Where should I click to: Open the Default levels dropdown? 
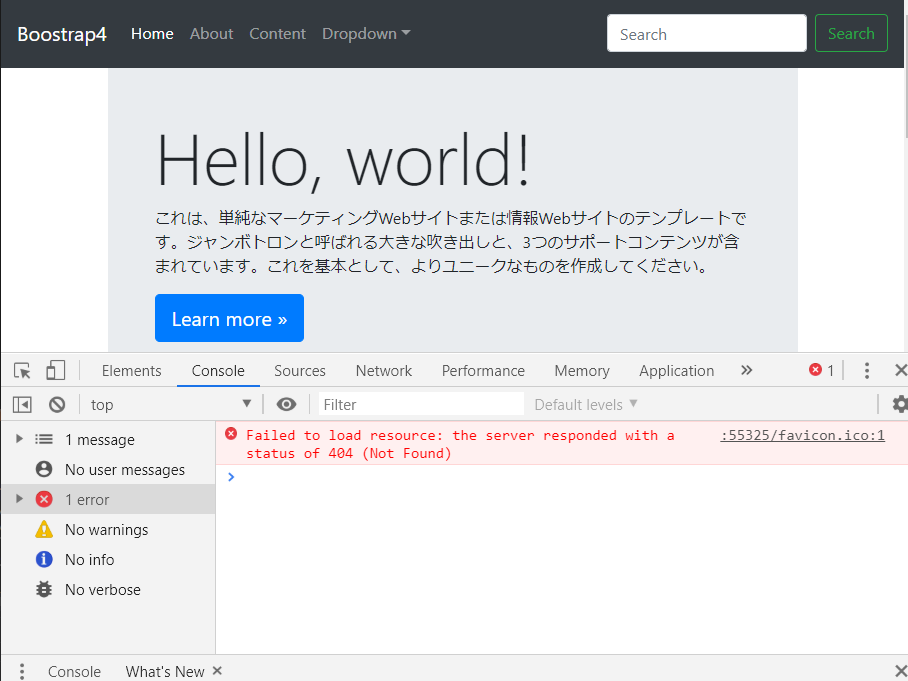[x=585, y=404]
